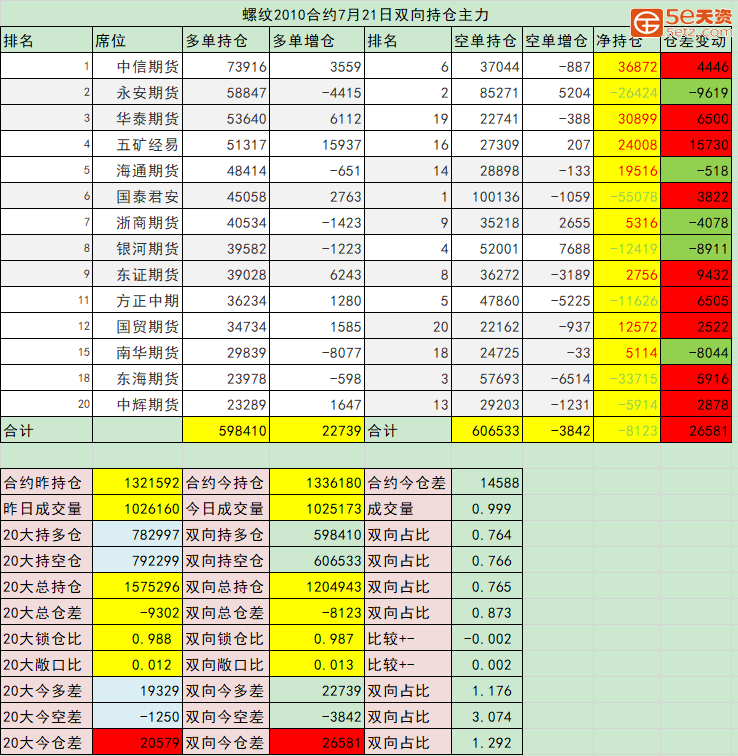Select the 多单持仓 column header
This screenshot has height=756, width=738.
tap(211, 41)
